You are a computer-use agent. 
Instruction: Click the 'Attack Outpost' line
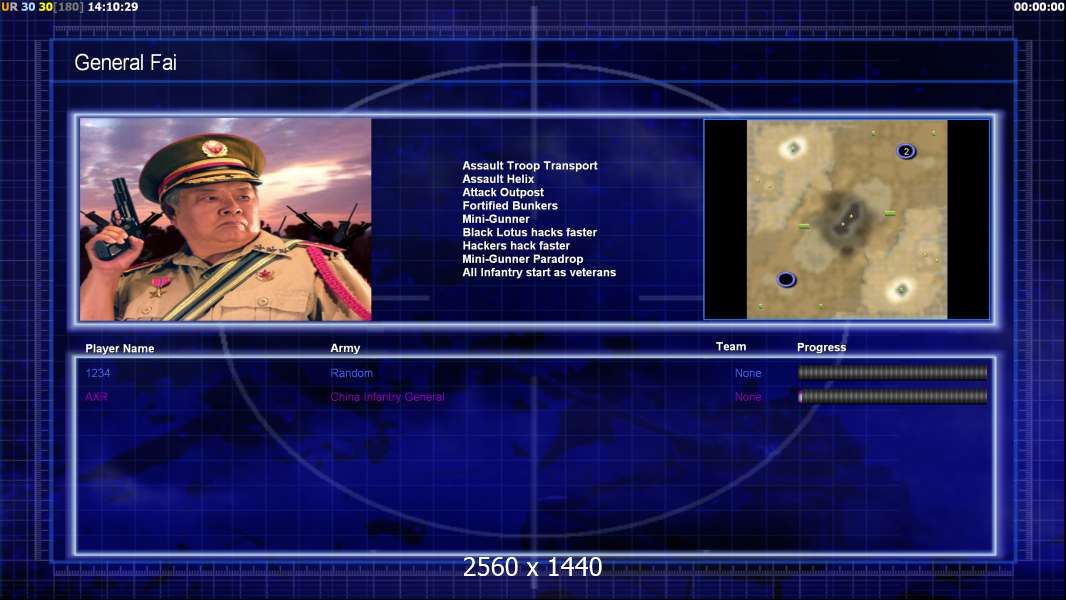(x=503, y=192)
